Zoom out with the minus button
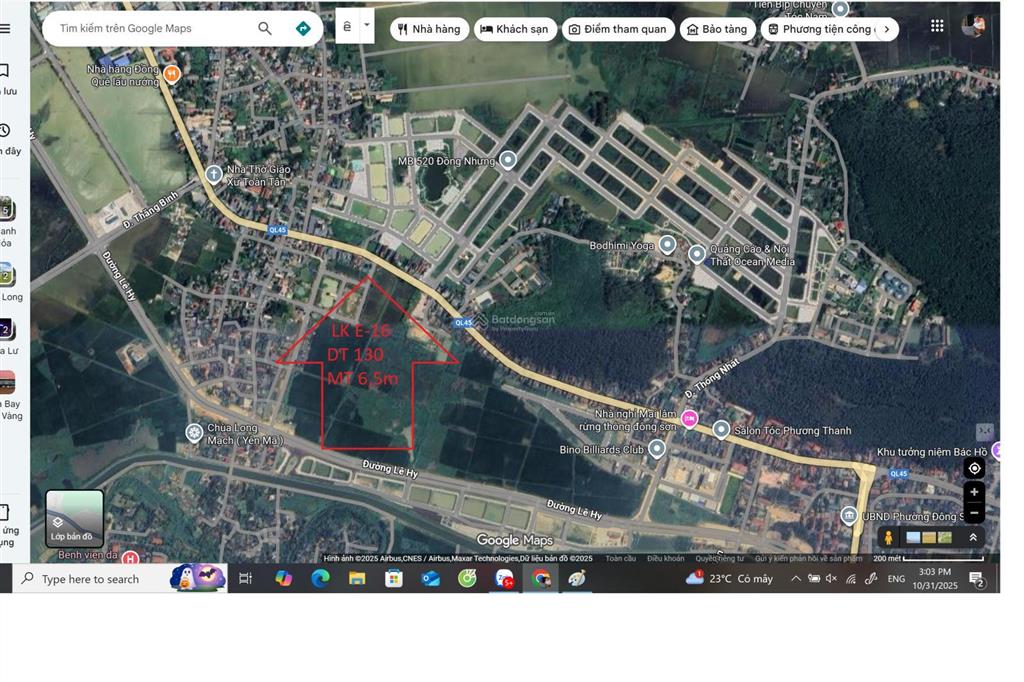Screen dimensions: 1024x682 coord(974,513)
